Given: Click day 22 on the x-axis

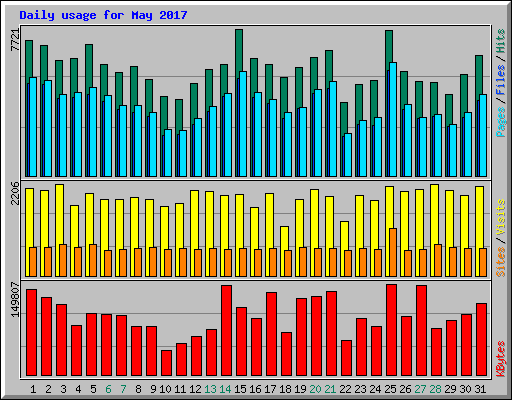Looking at the screenshot, I should click(345, 389).
